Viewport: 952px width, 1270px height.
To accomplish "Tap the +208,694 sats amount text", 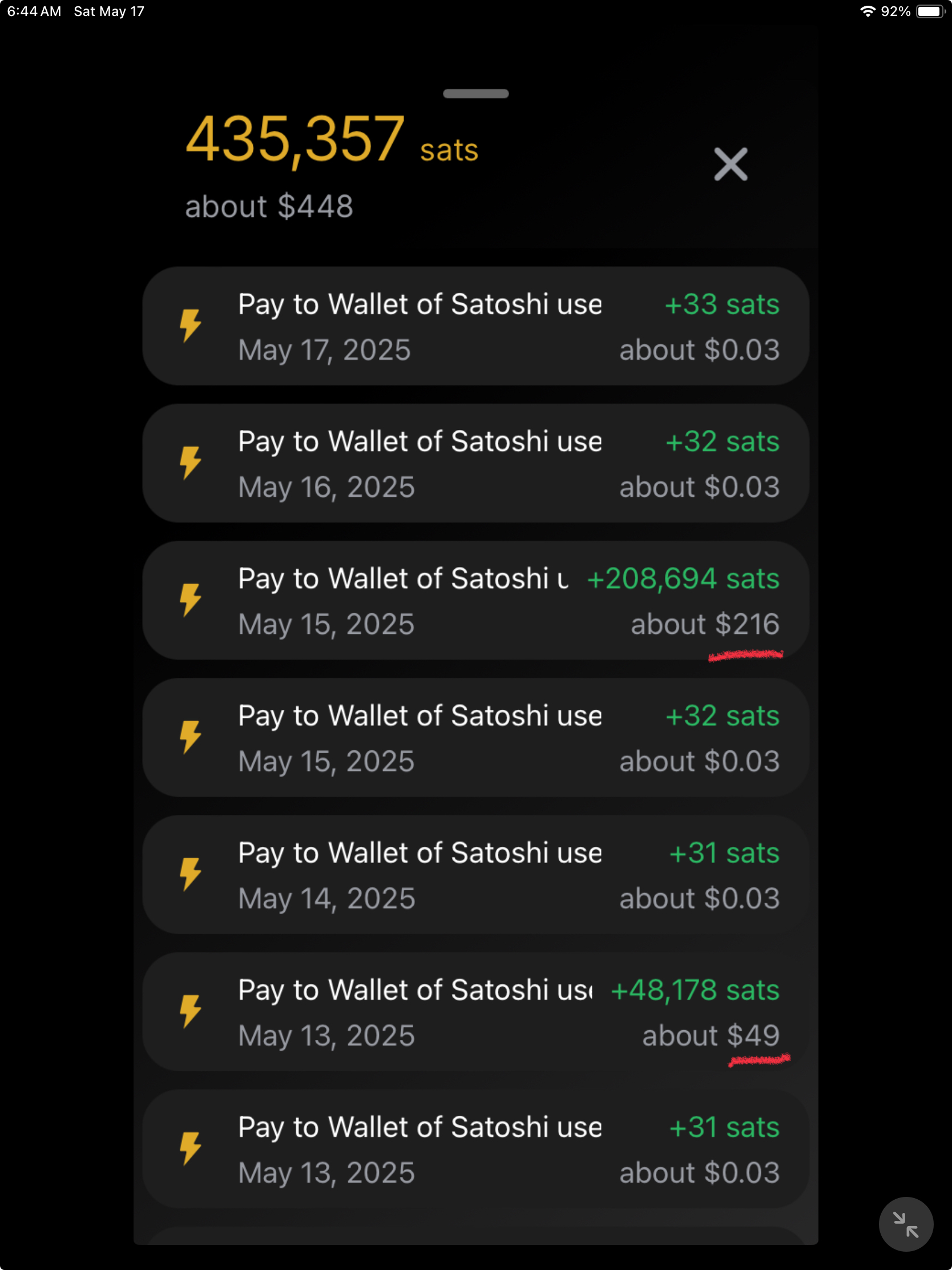I will pos(683,578).
